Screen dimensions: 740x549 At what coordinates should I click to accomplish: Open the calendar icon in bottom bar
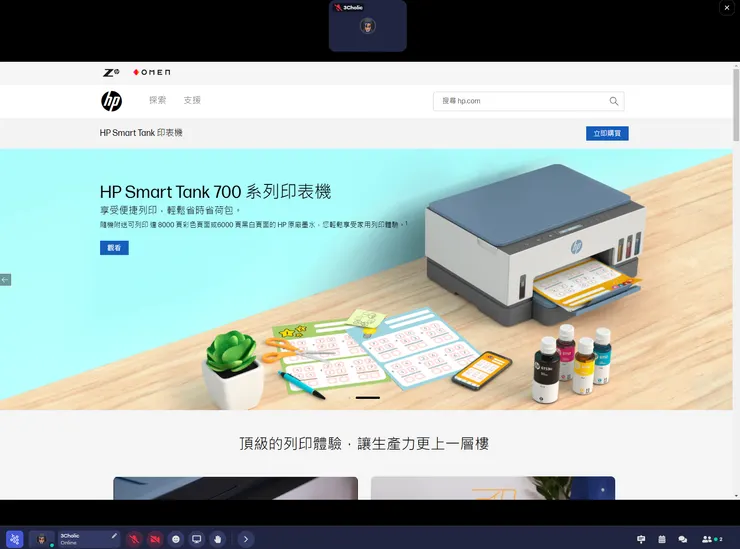662,539
